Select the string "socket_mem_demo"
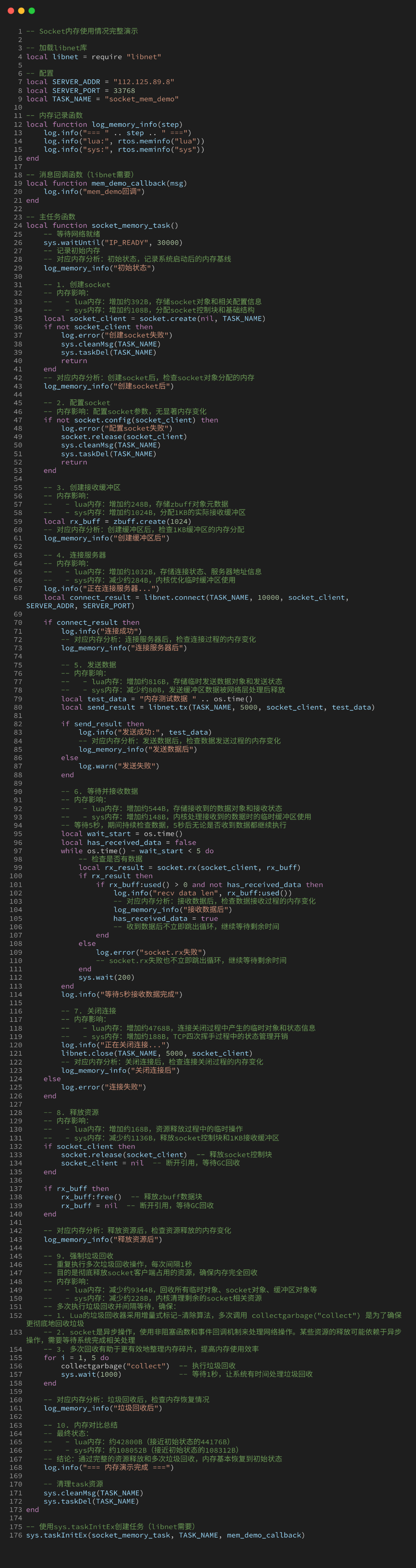This screenshot has height=1568, width=416. tap(142, 99)
